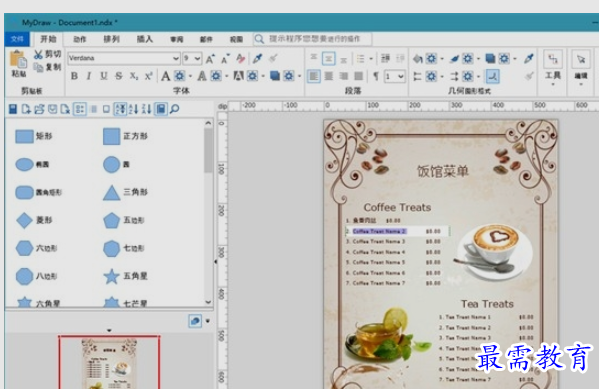
Task: Click the paragraph mark icon
Action: coord(376,76)
